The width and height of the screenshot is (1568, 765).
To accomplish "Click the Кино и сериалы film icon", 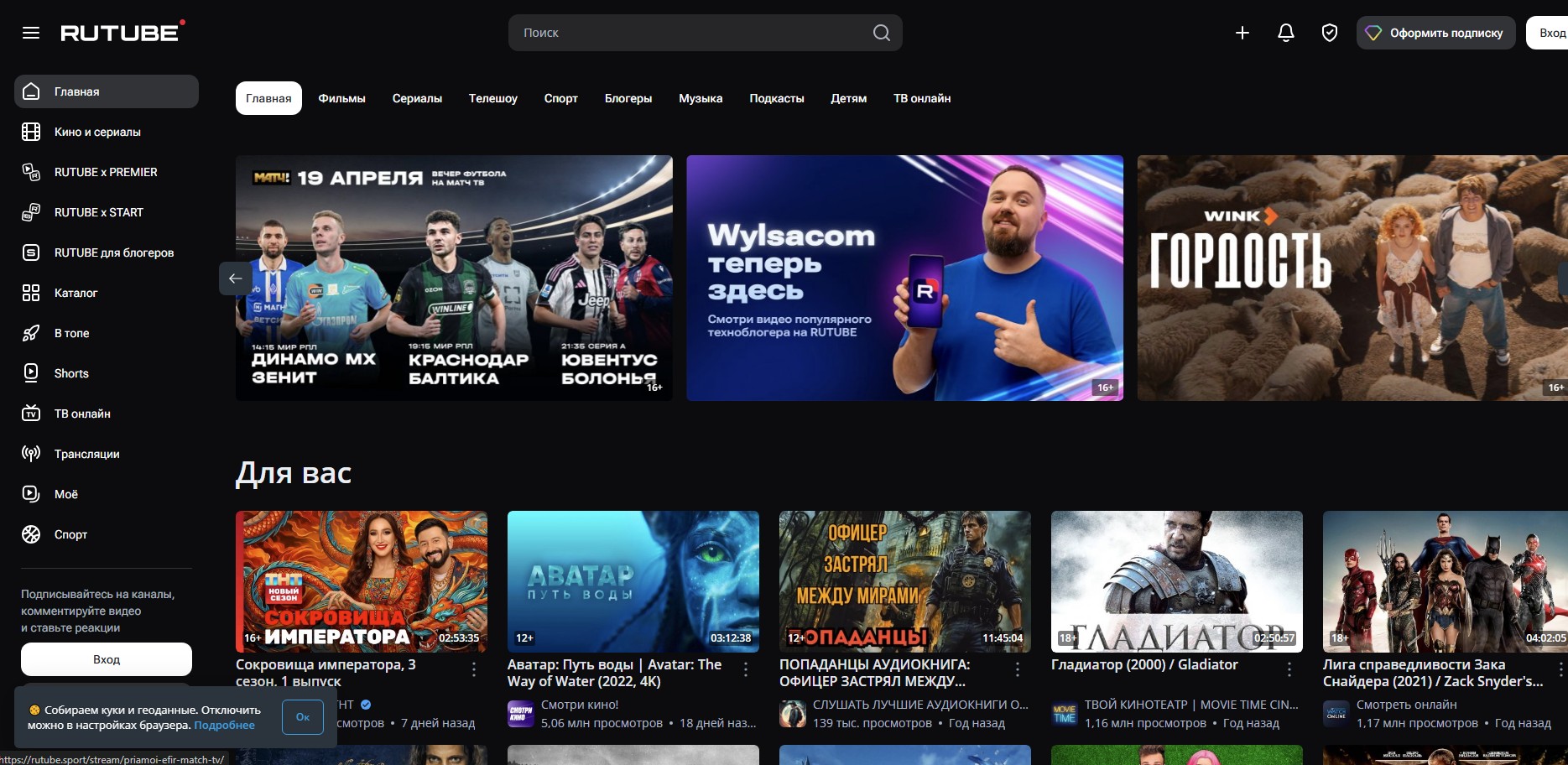I will (31, 132).
